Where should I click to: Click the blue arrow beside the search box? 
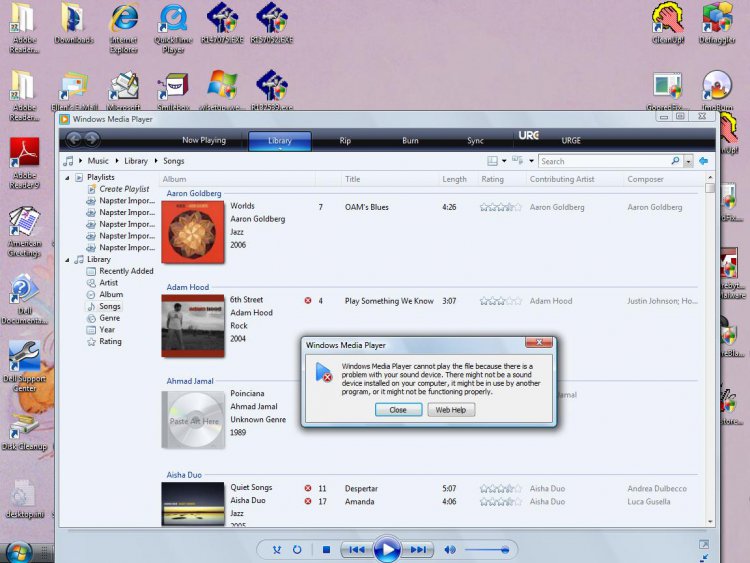click(703, 161)
